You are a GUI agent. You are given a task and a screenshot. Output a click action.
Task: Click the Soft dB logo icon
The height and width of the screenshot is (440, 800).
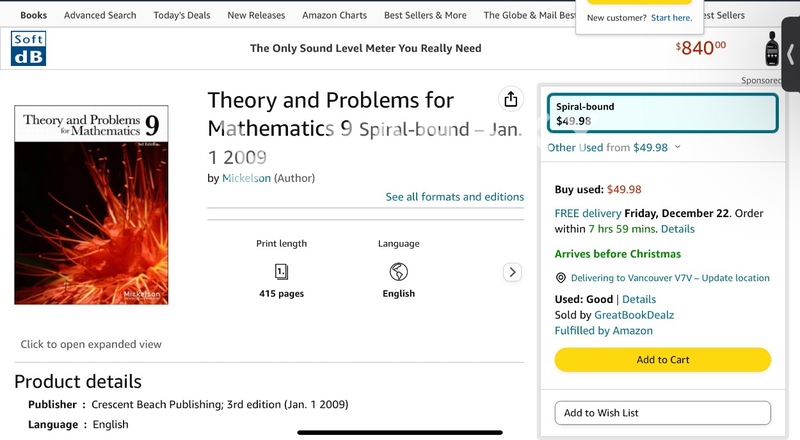point(28,49)
